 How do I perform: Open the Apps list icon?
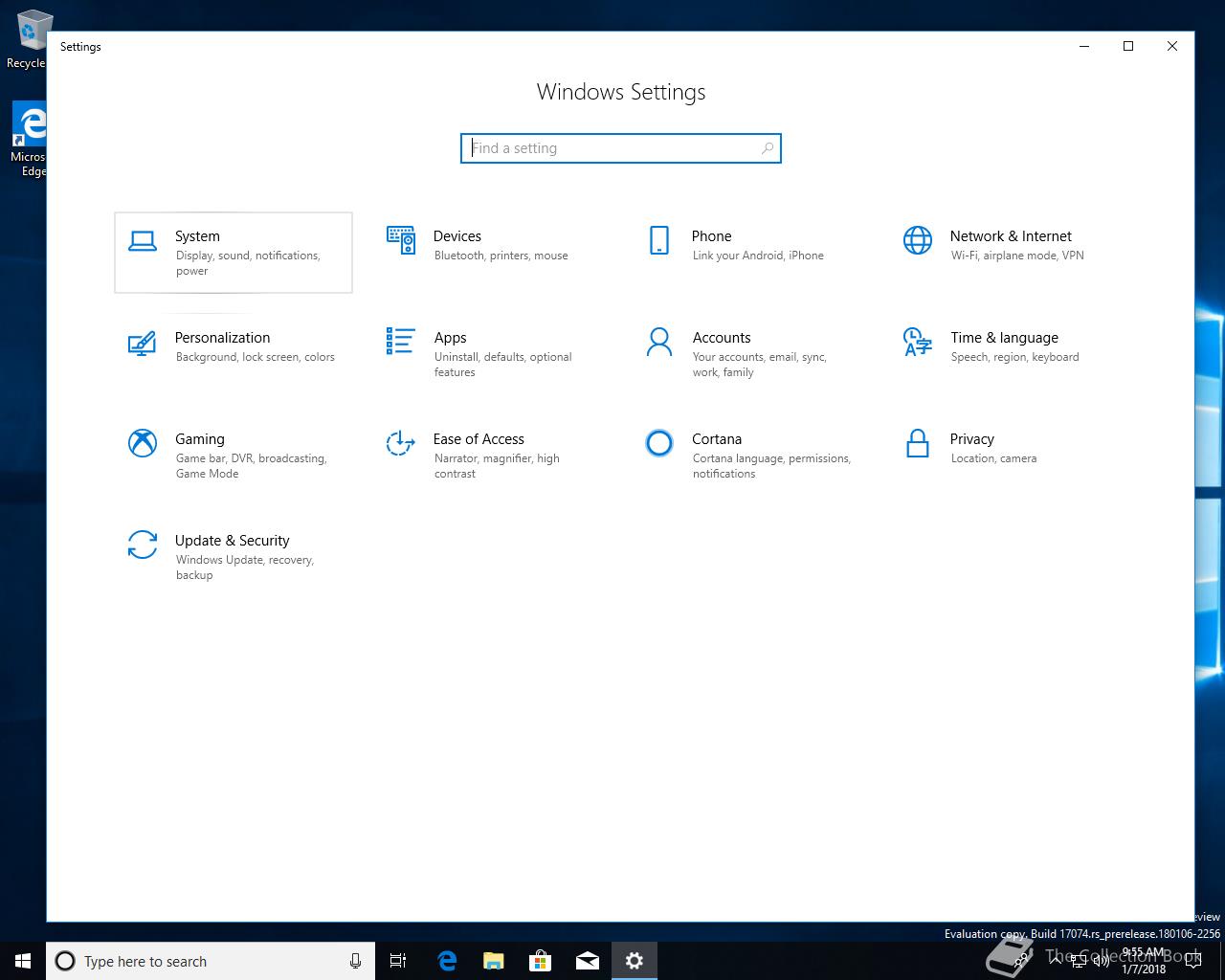[x=401, y=341]
